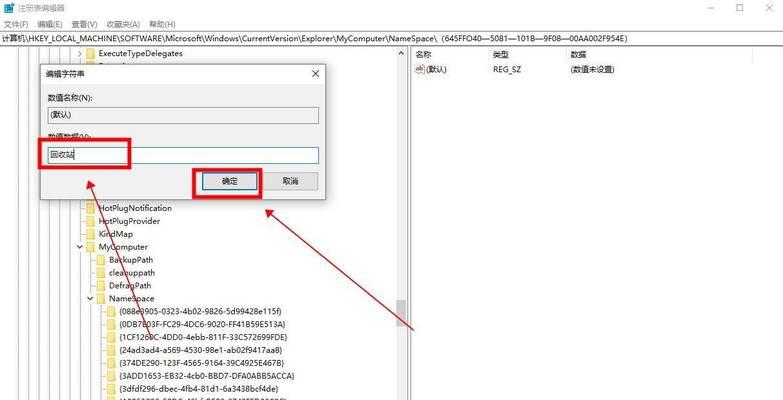
Task: Click the value data field containing 回收站
Action: (183, 155)
